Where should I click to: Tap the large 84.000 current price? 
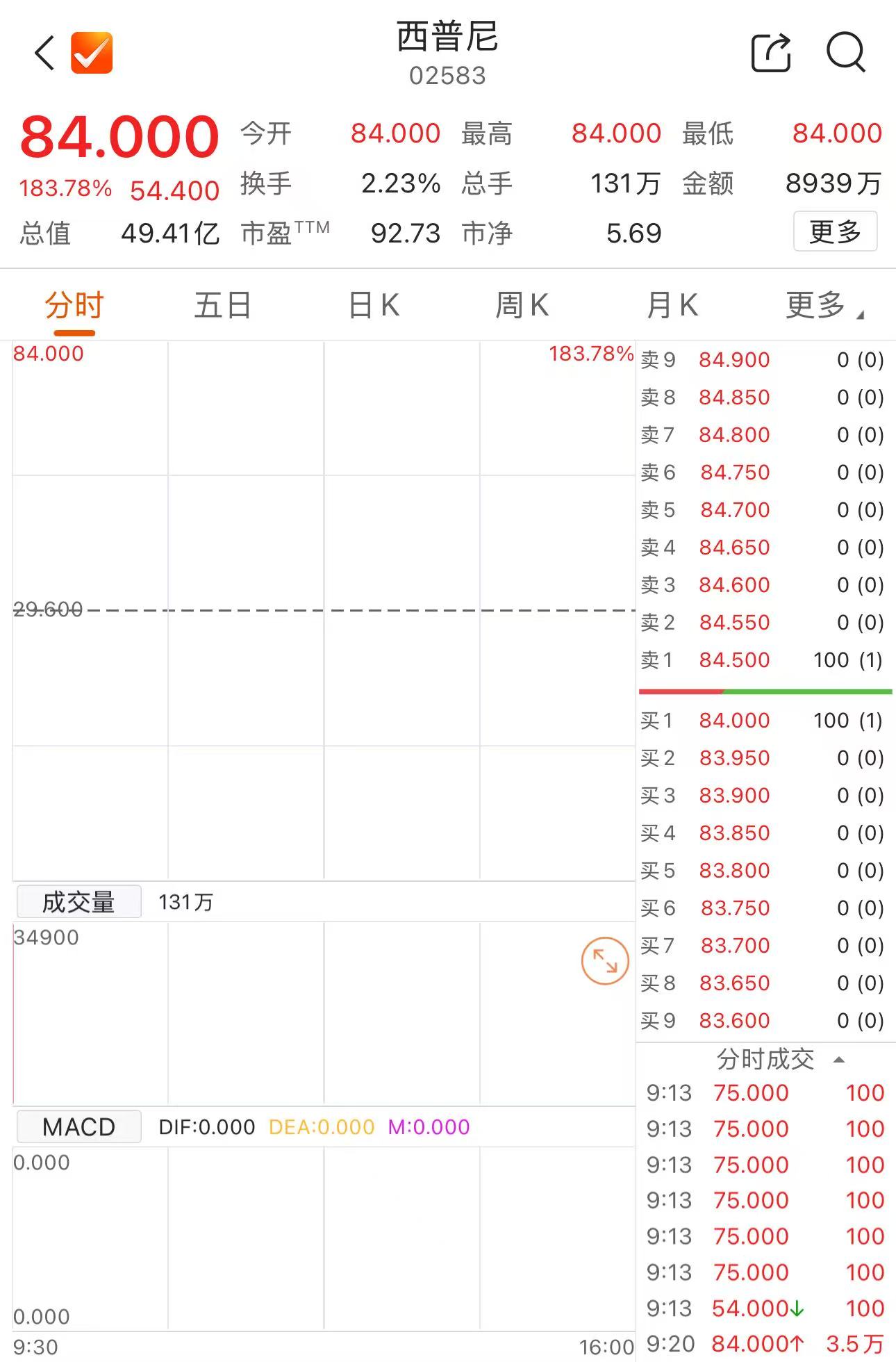[119, 137]
